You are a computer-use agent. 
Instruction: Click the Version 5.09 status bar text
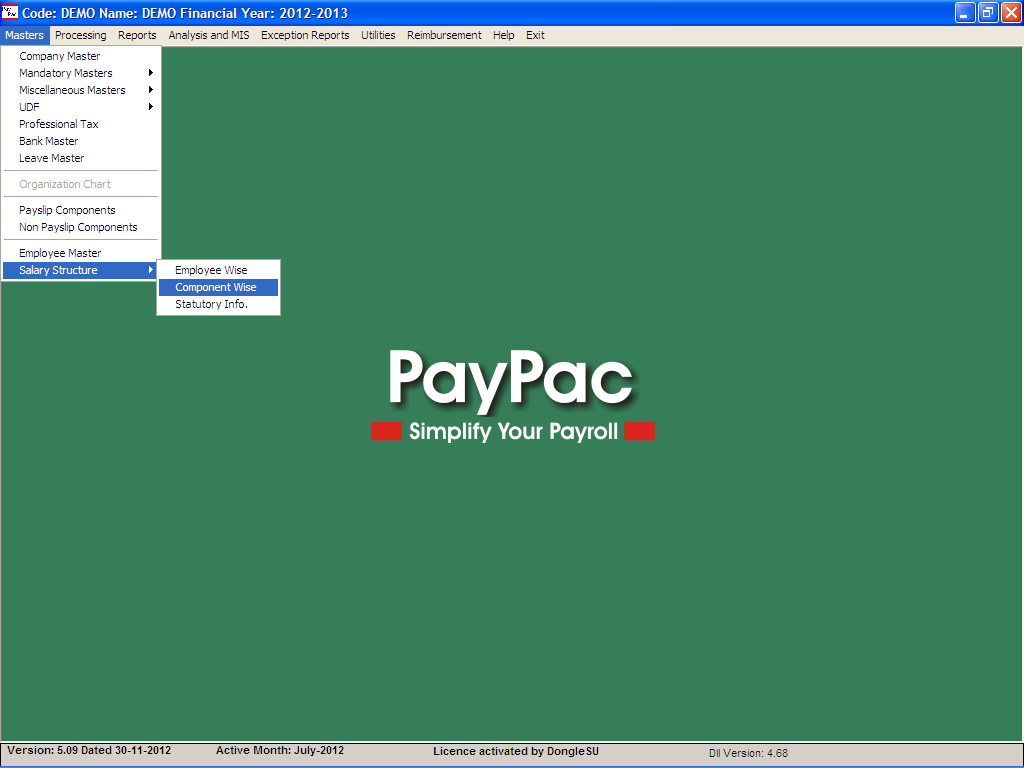click(x=89, y=750)
